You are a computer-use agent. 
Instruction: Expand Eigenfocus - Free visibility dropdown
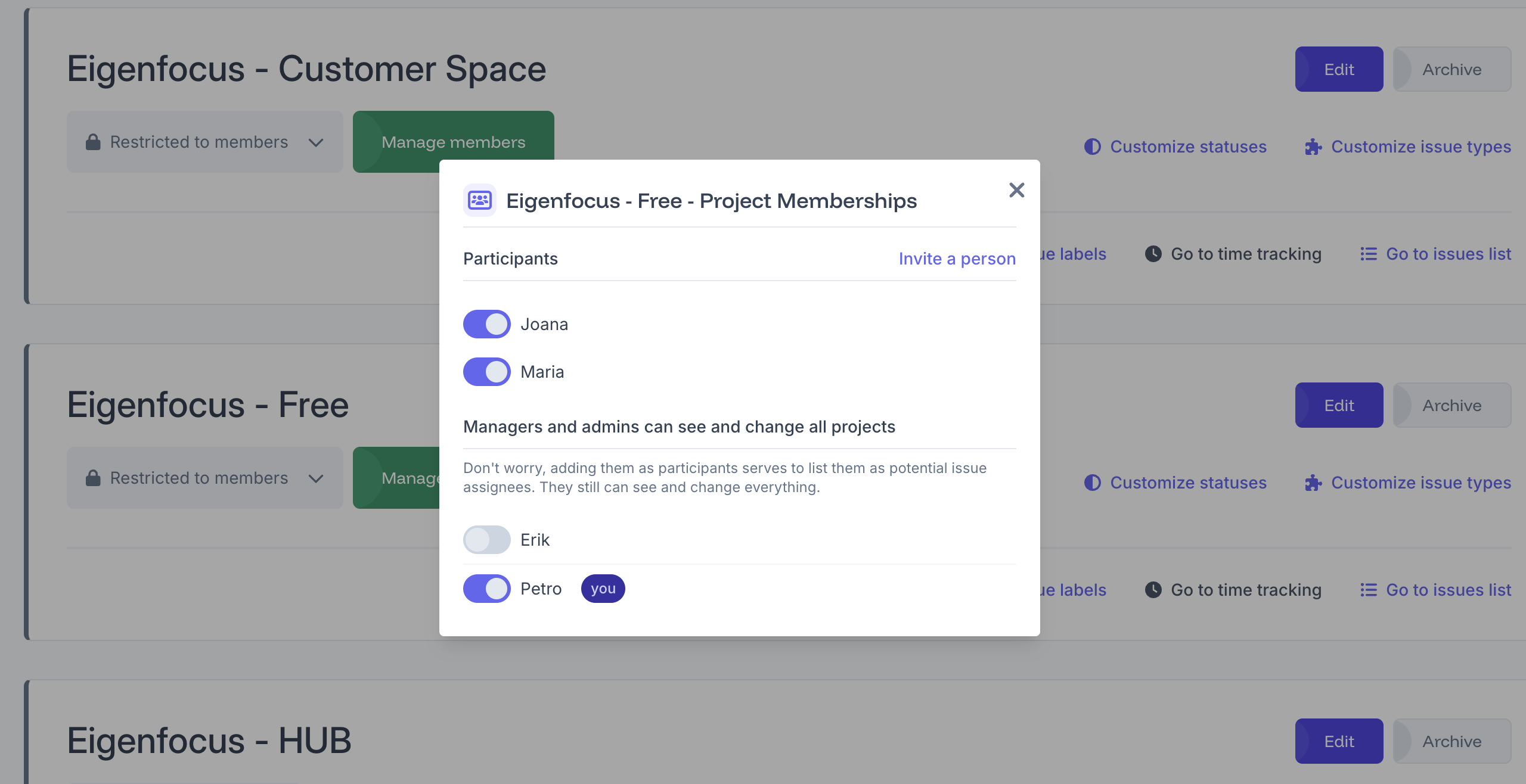[204, 478]
